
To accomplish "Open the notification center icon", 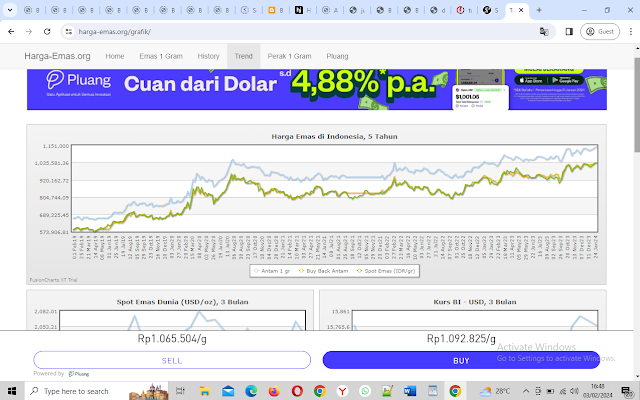I will click(x=627, y=391).
